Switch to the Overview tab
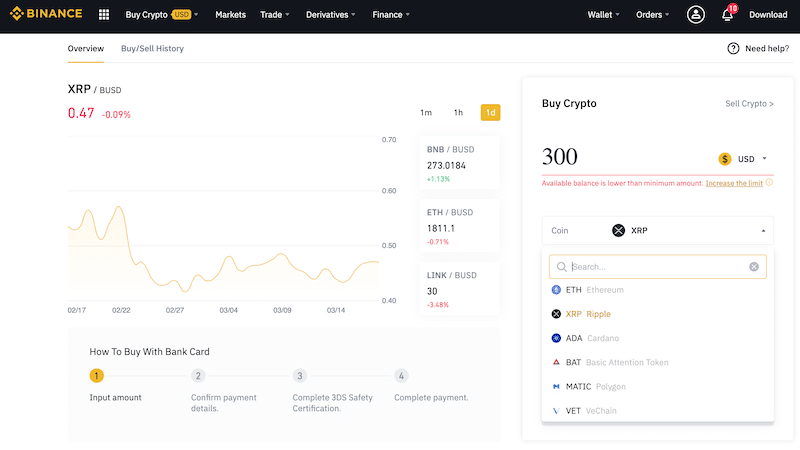 pyautogui.click(x=86, y=48)
